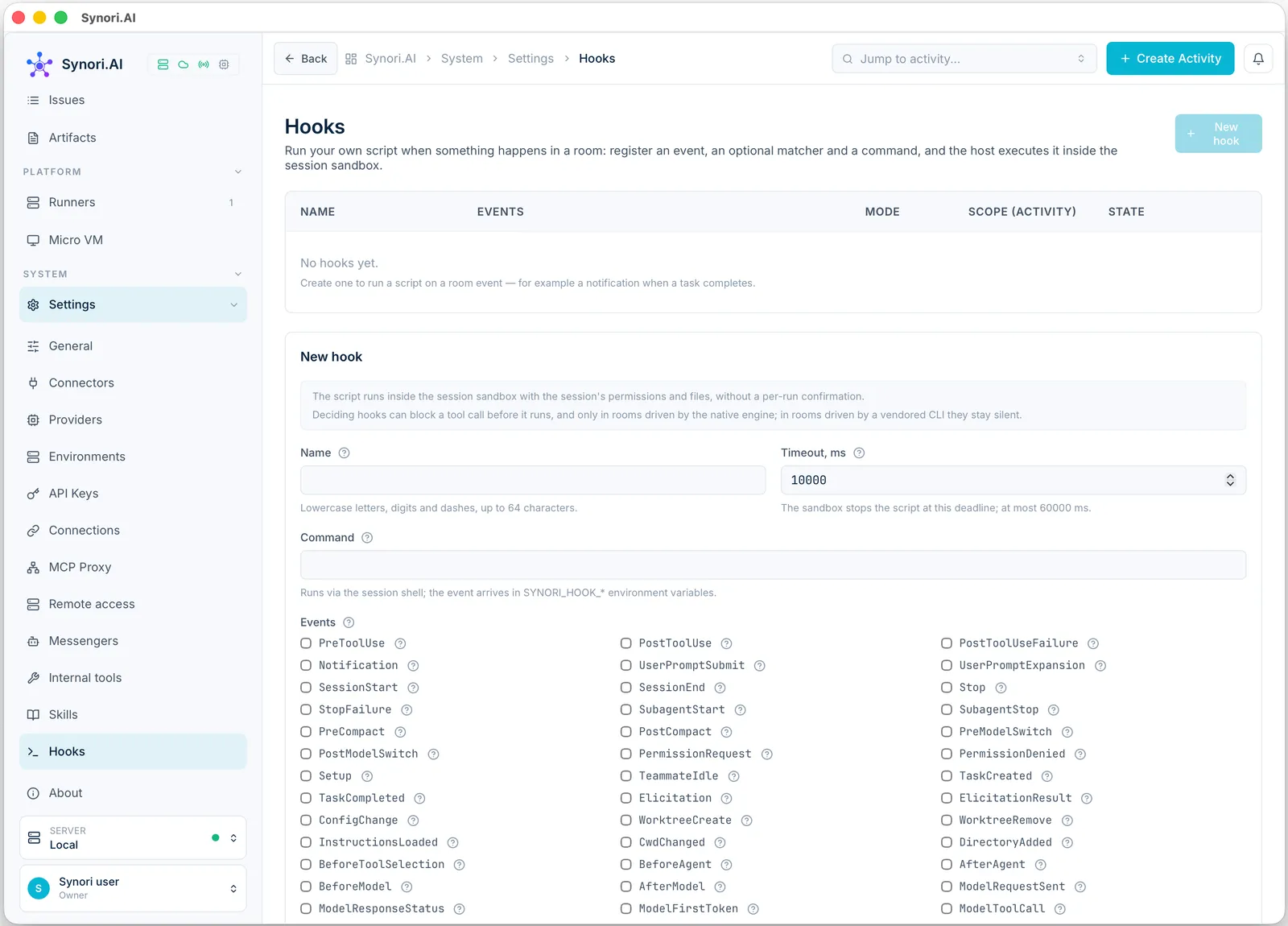This screenshot has width=1288, height=926.
Task: Click the Create Activity button
Action: tap(1170, 59)
